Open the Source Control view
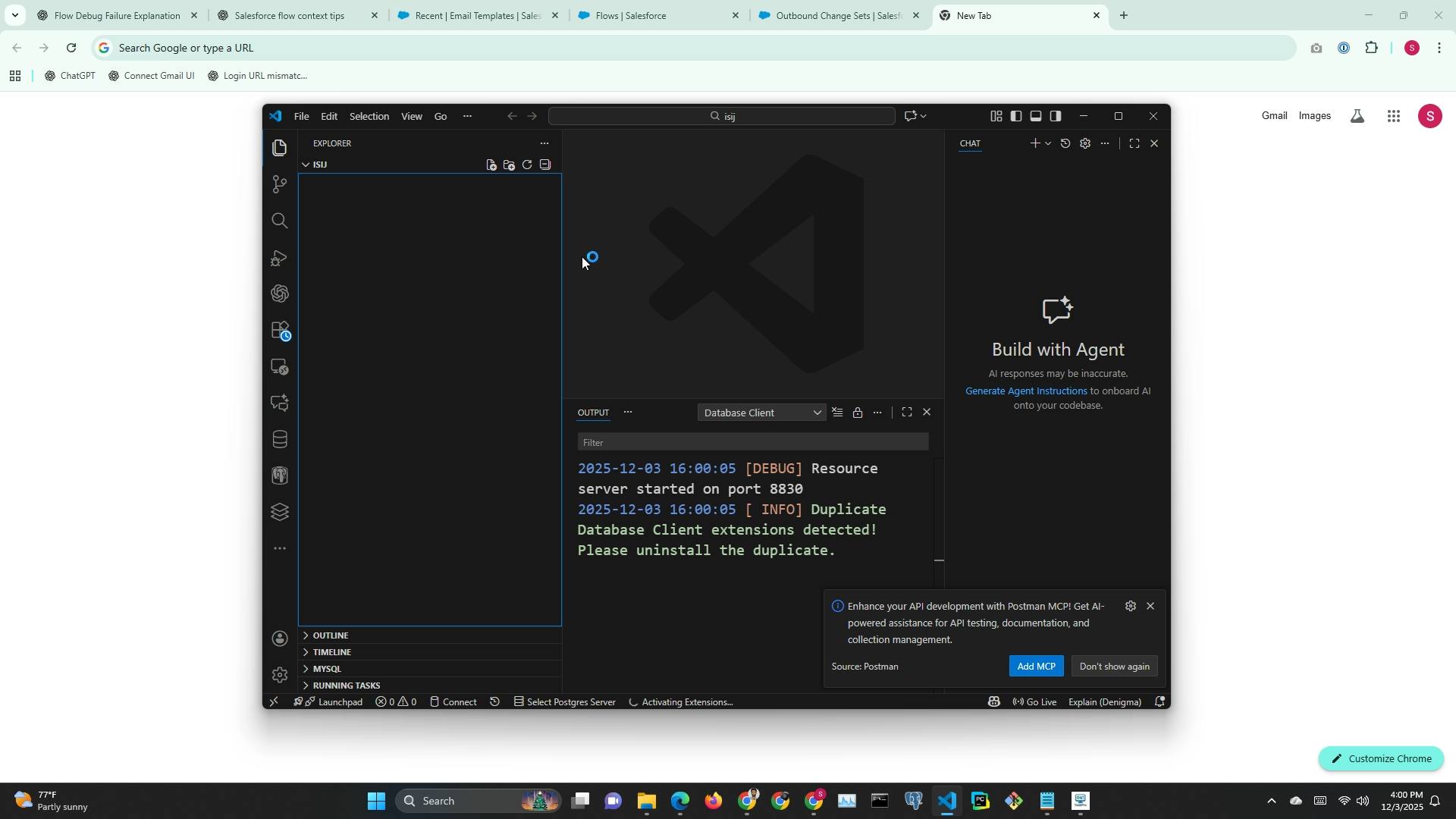Image resolution: width=1456 pixels, height=819 pixels. pyautogui.click(x=280, y=184)
